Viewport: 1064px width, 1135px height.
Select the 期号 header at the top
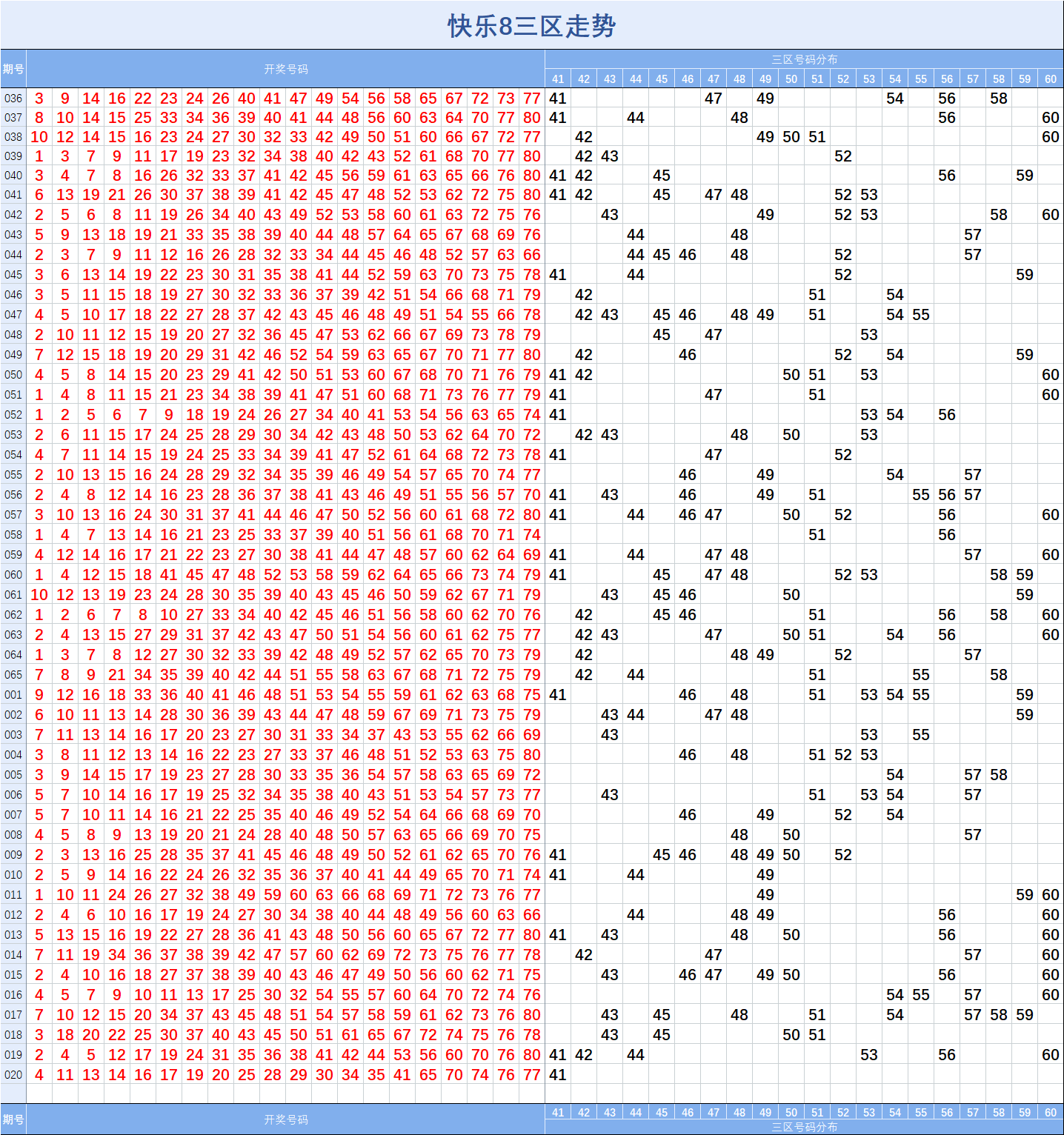tap(13, 69)
